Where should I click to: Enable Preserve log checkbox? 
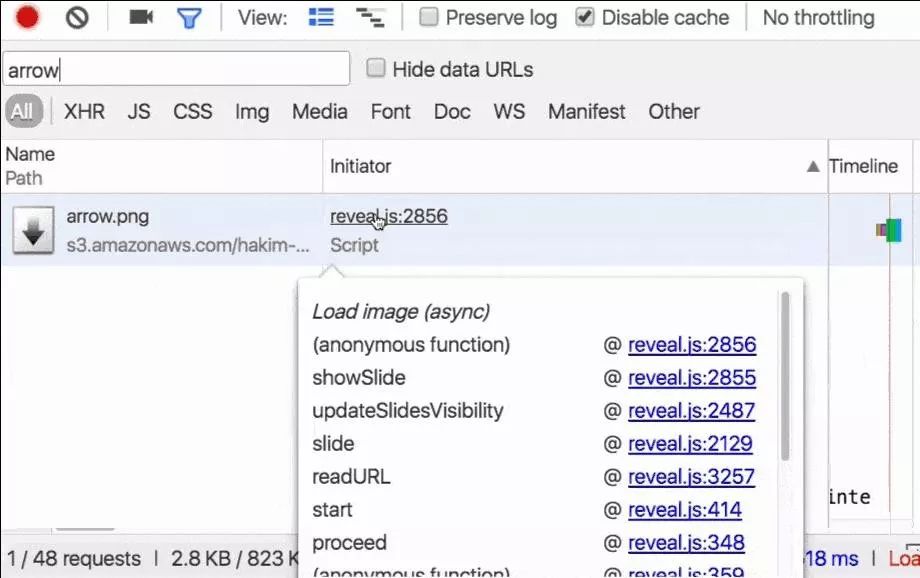428,17
